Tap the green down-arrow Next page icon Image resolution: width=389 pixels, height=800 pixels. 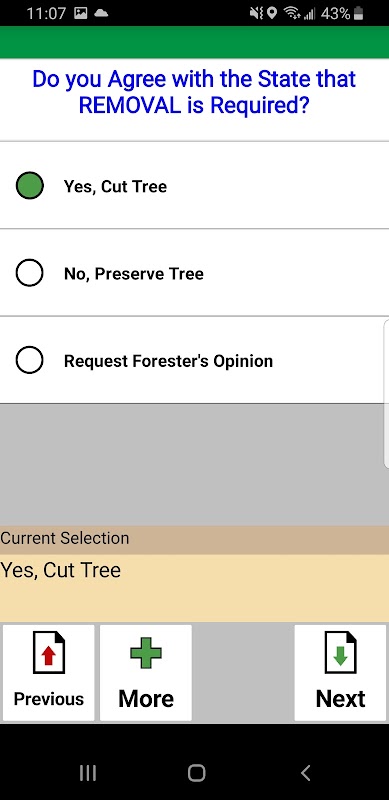(x=341, y=653)
